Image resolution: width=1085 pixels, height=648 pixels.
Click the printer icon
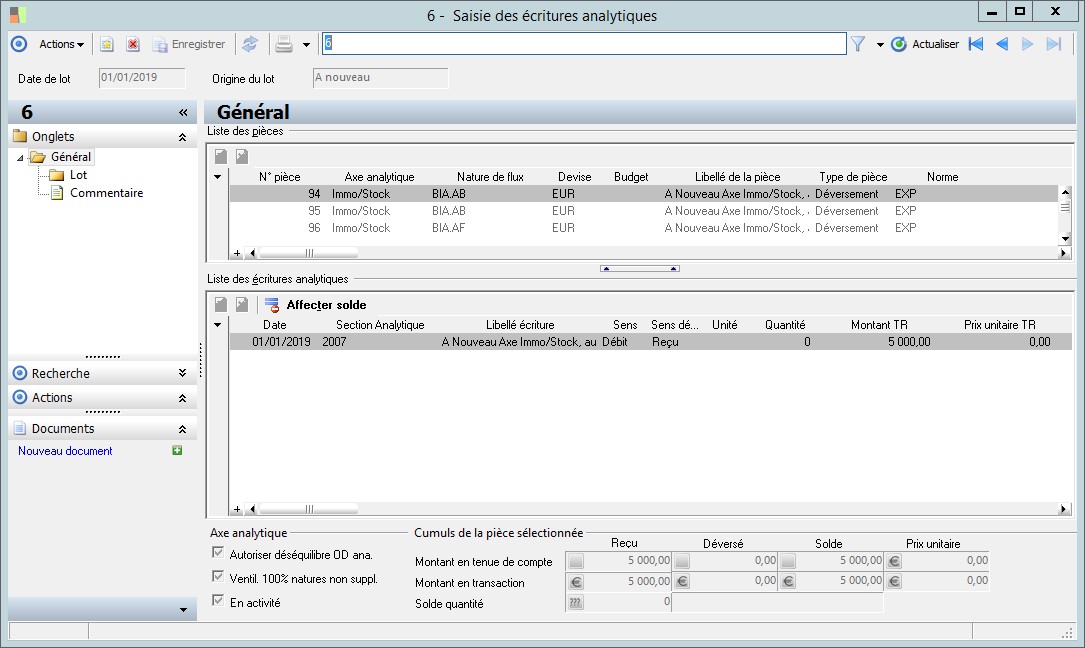(x=284, y=44)
